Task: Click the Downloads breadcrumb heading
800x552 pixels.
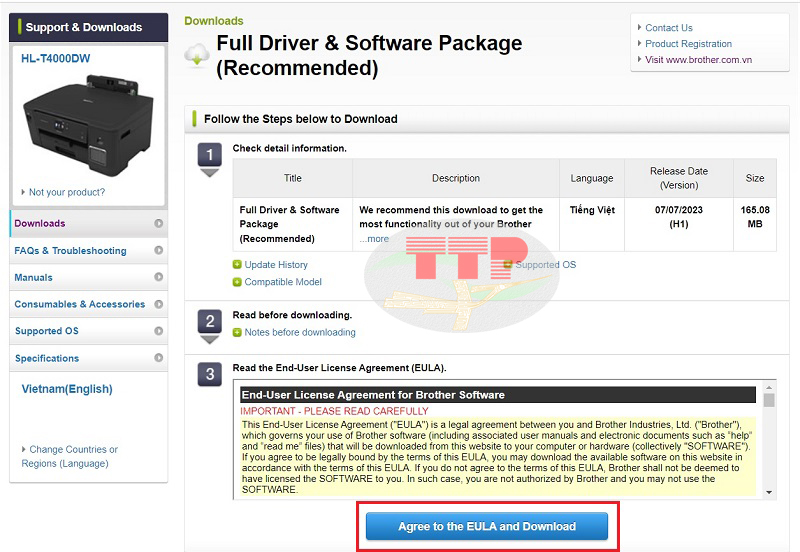Action: coord(214,21)
